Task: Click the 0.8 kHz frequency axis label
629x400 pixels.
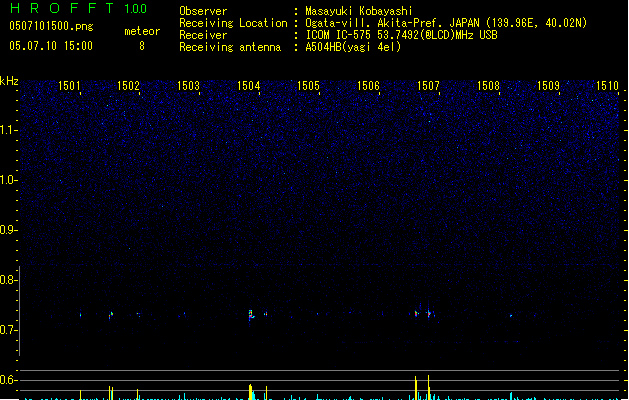Action: pyautogui.click(x=8, y=280)
